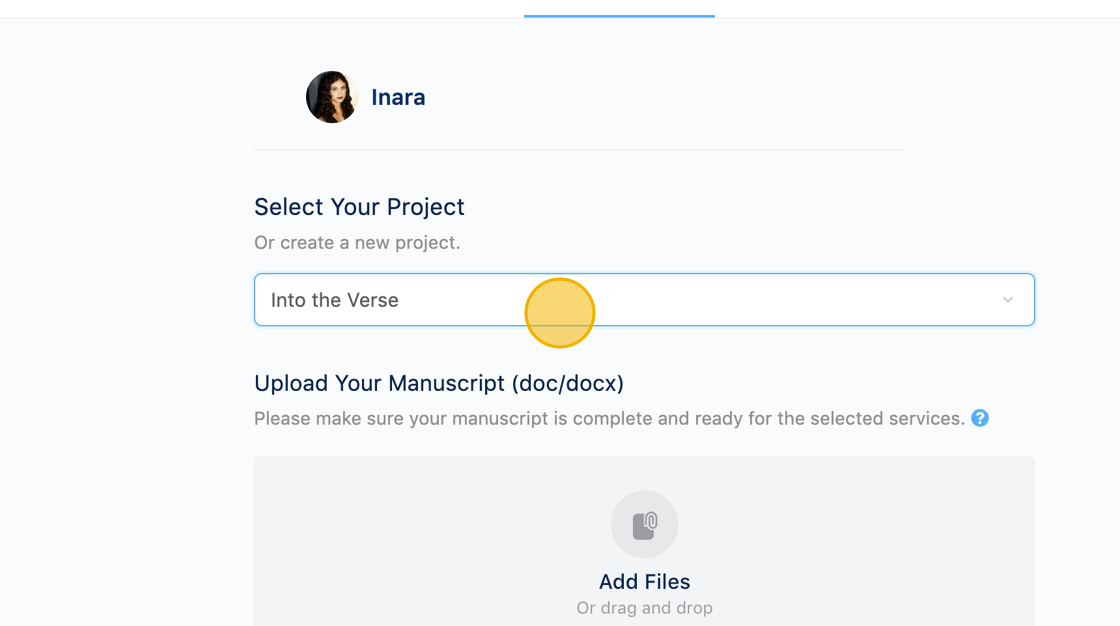Click the divider line below Inara's name

(x=579, y=150)
